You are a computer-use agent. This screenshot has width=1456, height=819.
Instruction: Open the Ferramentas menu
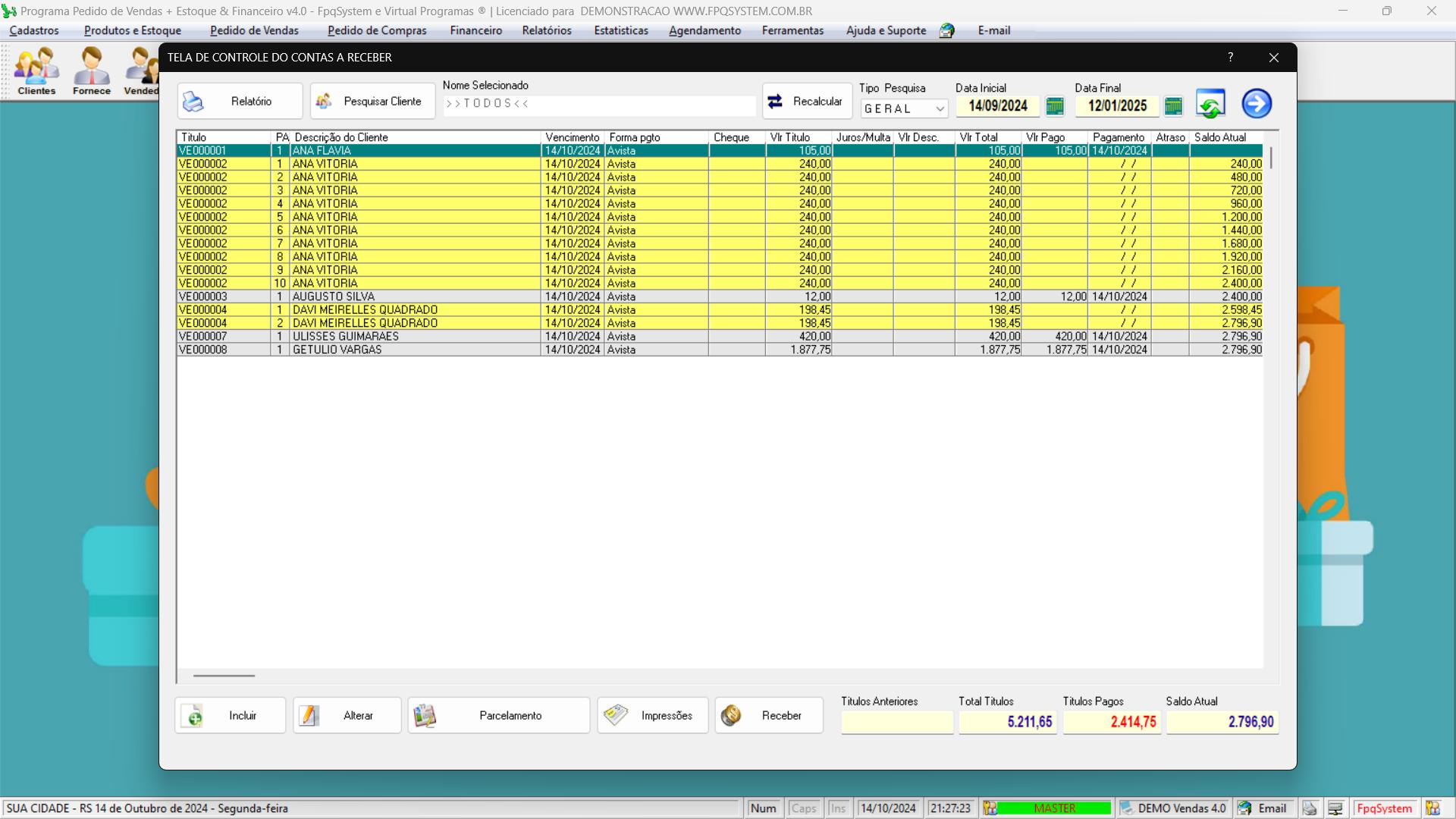pyautogui.click(x=792, y=30)
